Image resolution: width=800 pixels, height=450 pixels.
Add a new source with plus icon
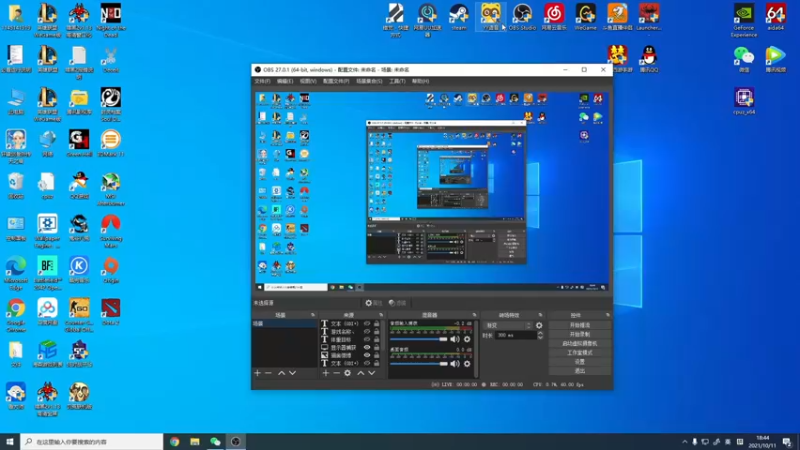(326, 373)
